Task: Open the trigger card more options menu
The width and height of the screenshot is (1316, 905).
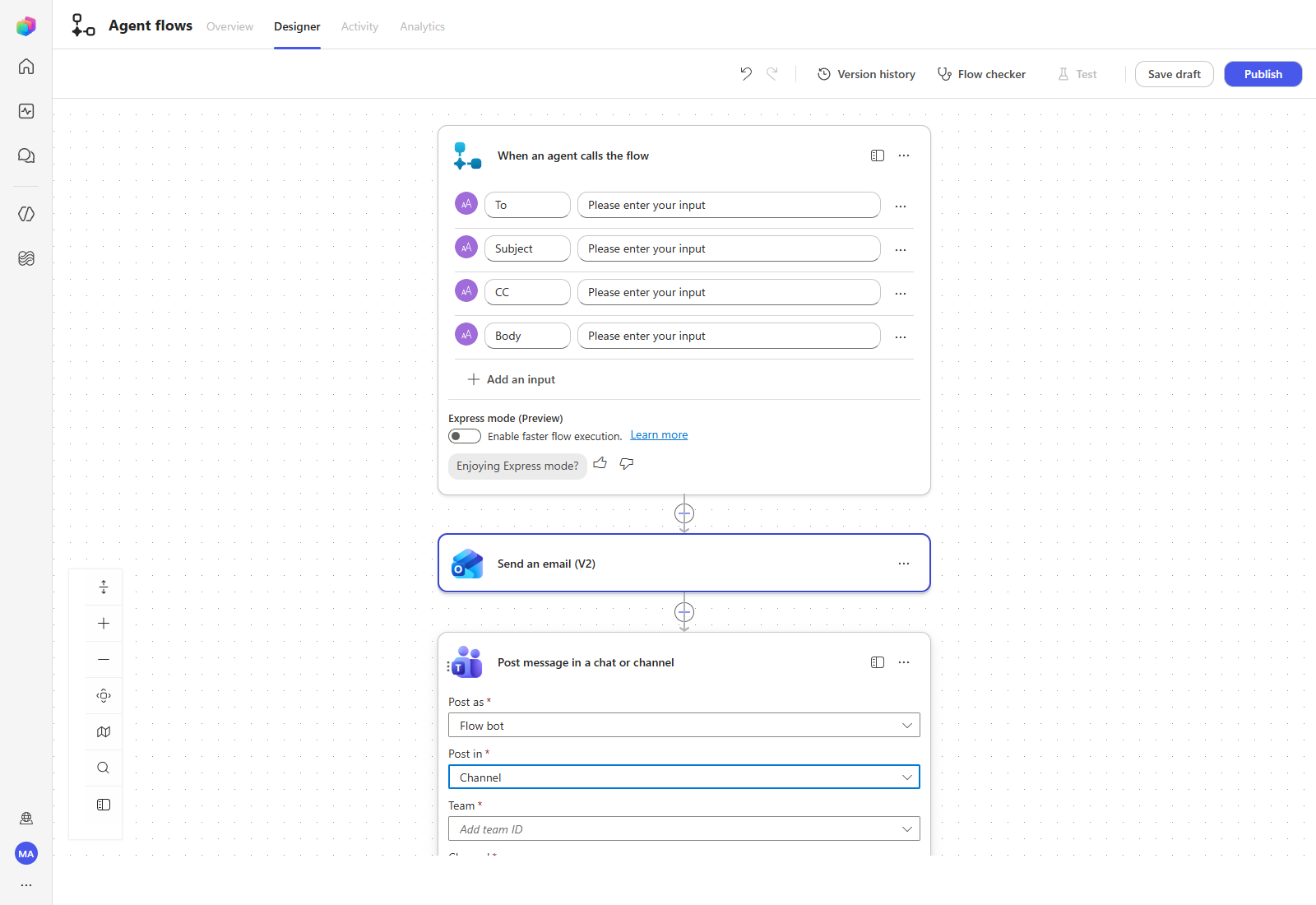Action: pyautogui.click(x=904, y=155)
